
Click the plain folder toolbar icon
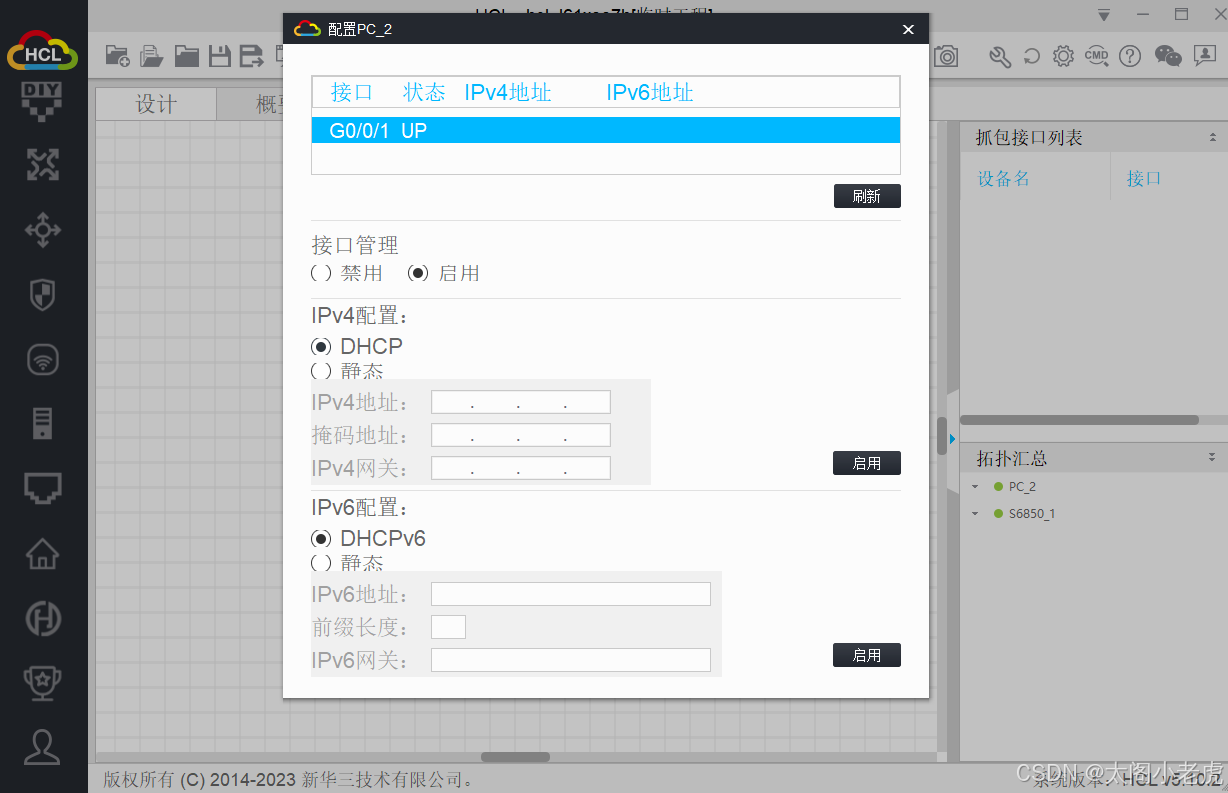coord(187,56)
